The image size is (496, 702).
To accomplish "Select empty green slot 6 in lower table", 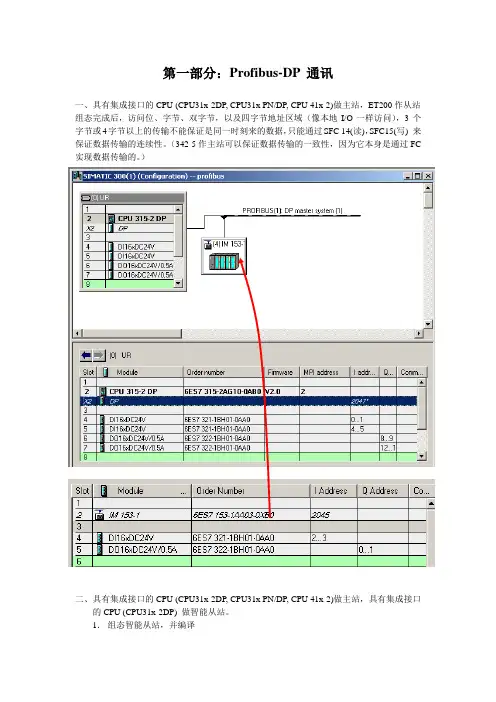I will point(250,561).
